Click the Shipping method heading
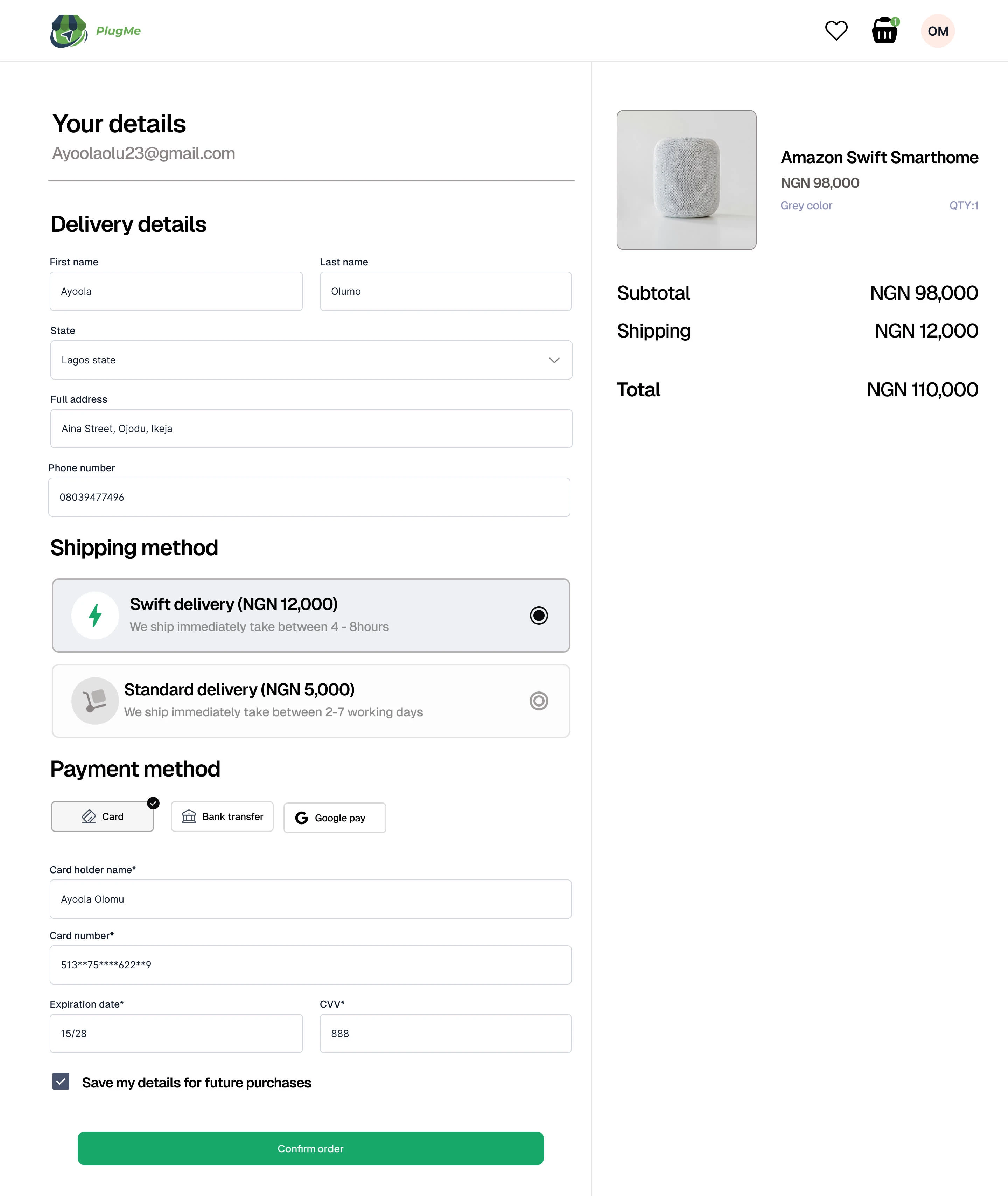This screenshot has height=1196, width=1008. 134,548
